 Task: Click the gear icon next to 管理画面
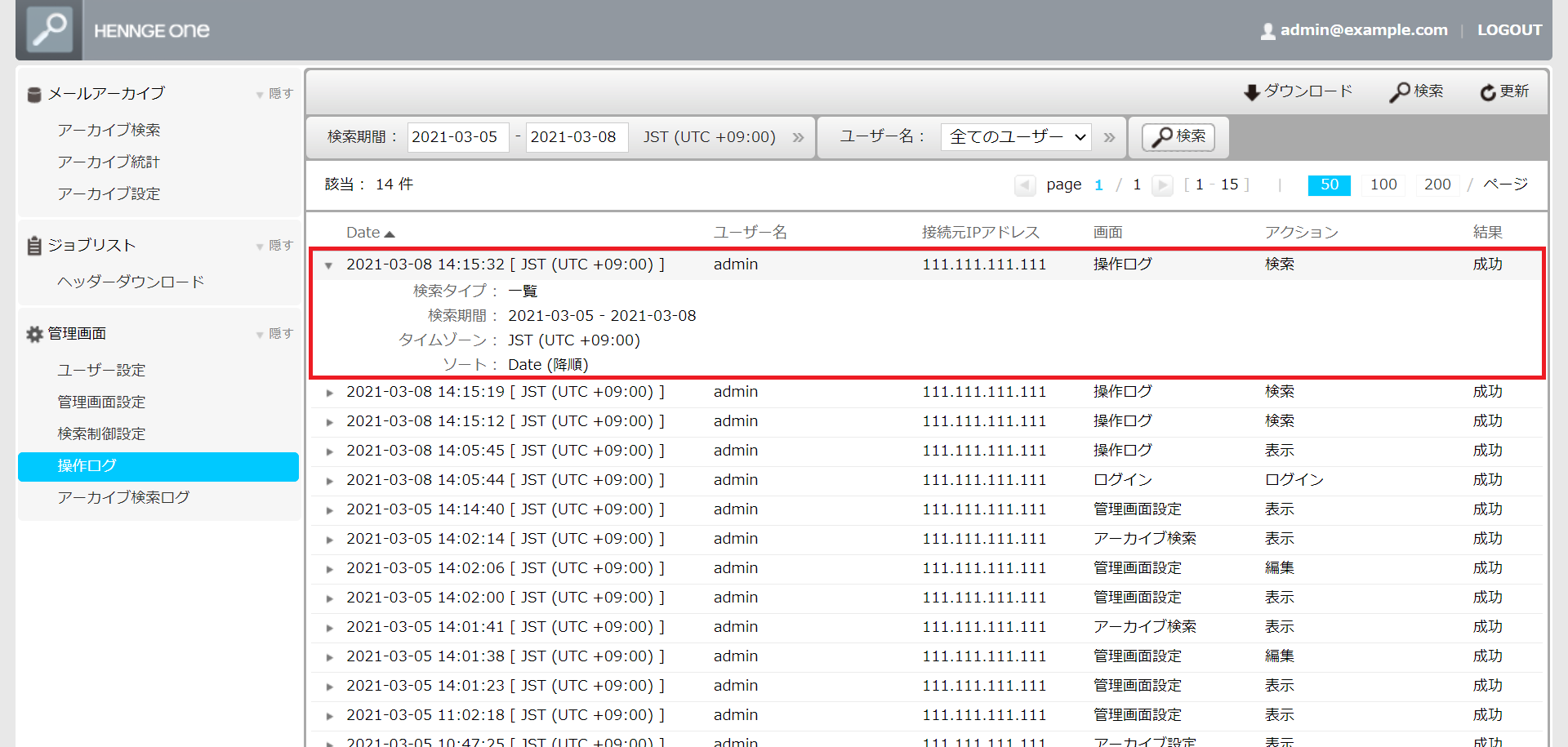34,334
